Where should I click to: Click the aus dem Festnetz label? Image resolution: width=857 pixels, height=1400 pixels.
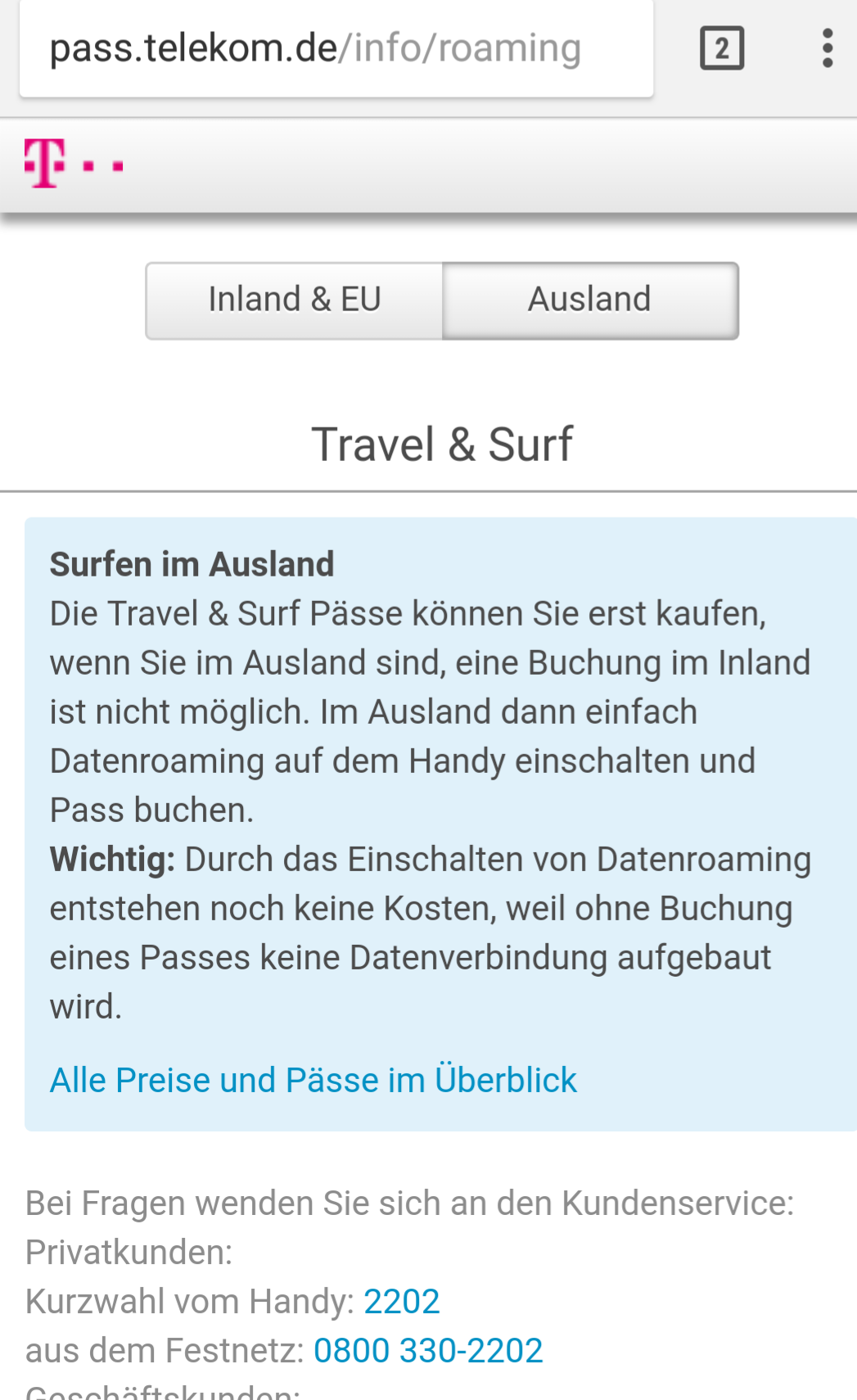165,1351
